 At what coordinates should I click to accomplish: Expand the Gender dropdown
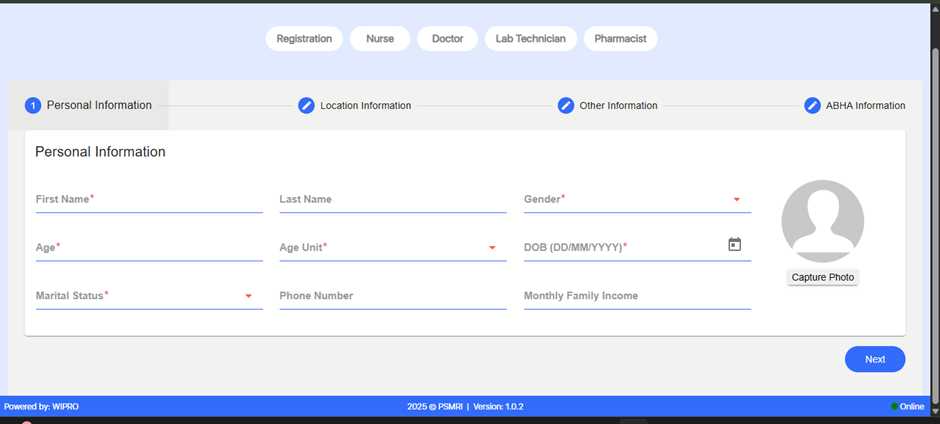point(736,199)
